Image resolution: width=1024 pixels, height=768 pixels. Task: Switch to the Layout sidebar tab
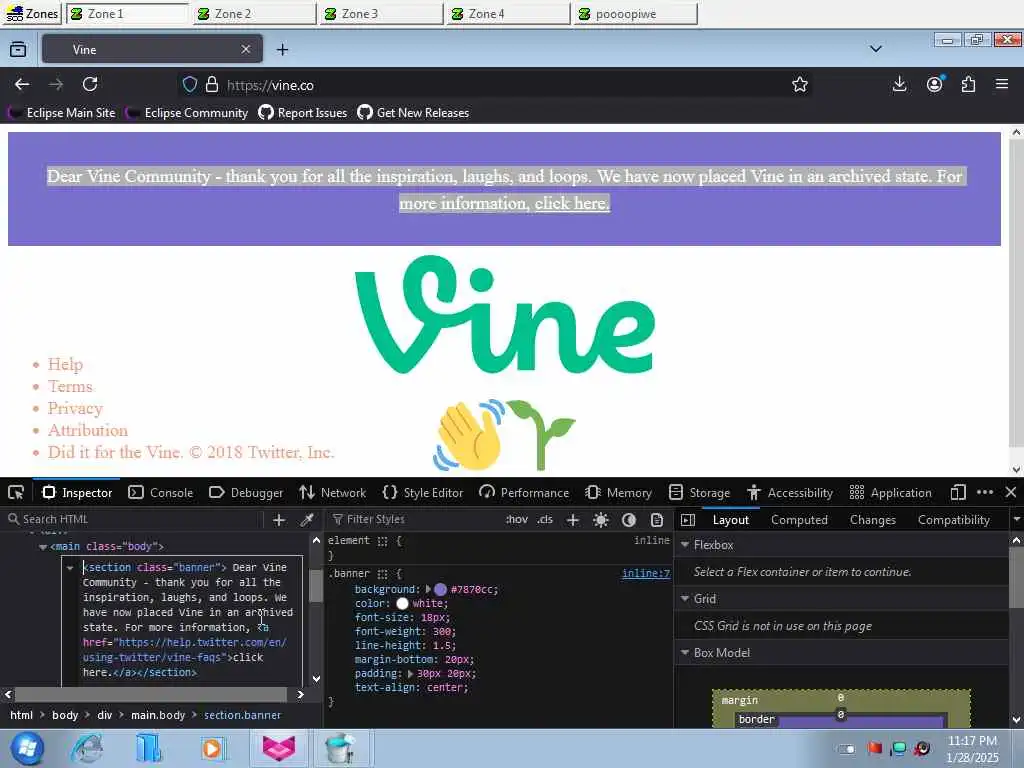point(731,520)
